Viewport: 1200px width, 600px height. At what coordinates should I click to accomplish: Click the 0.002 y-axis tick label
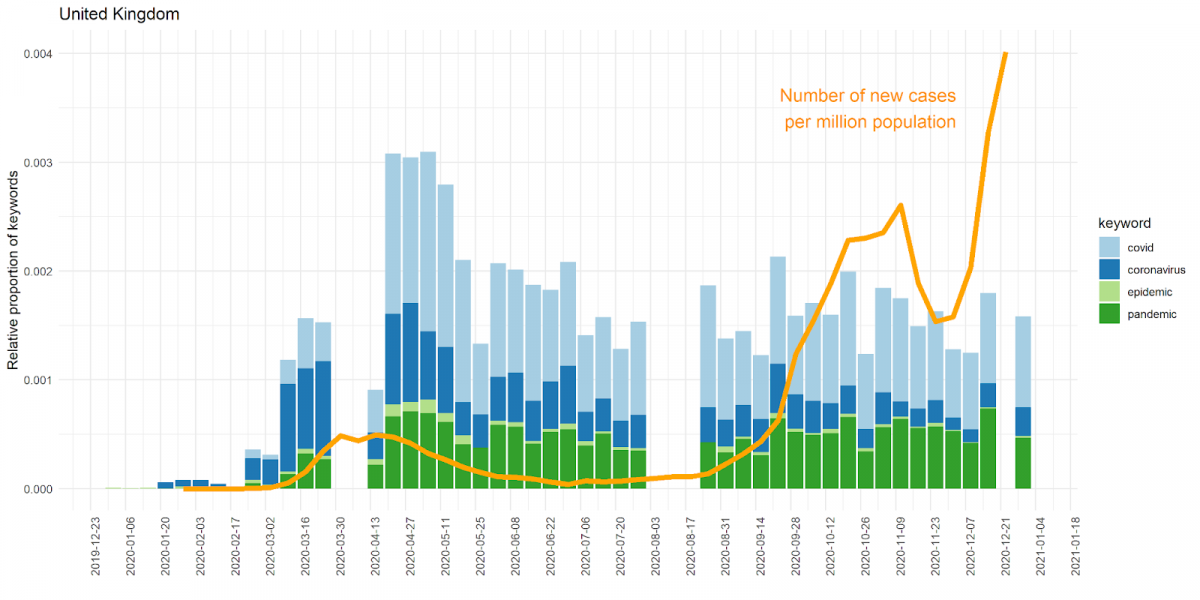[x=40, y=271]
